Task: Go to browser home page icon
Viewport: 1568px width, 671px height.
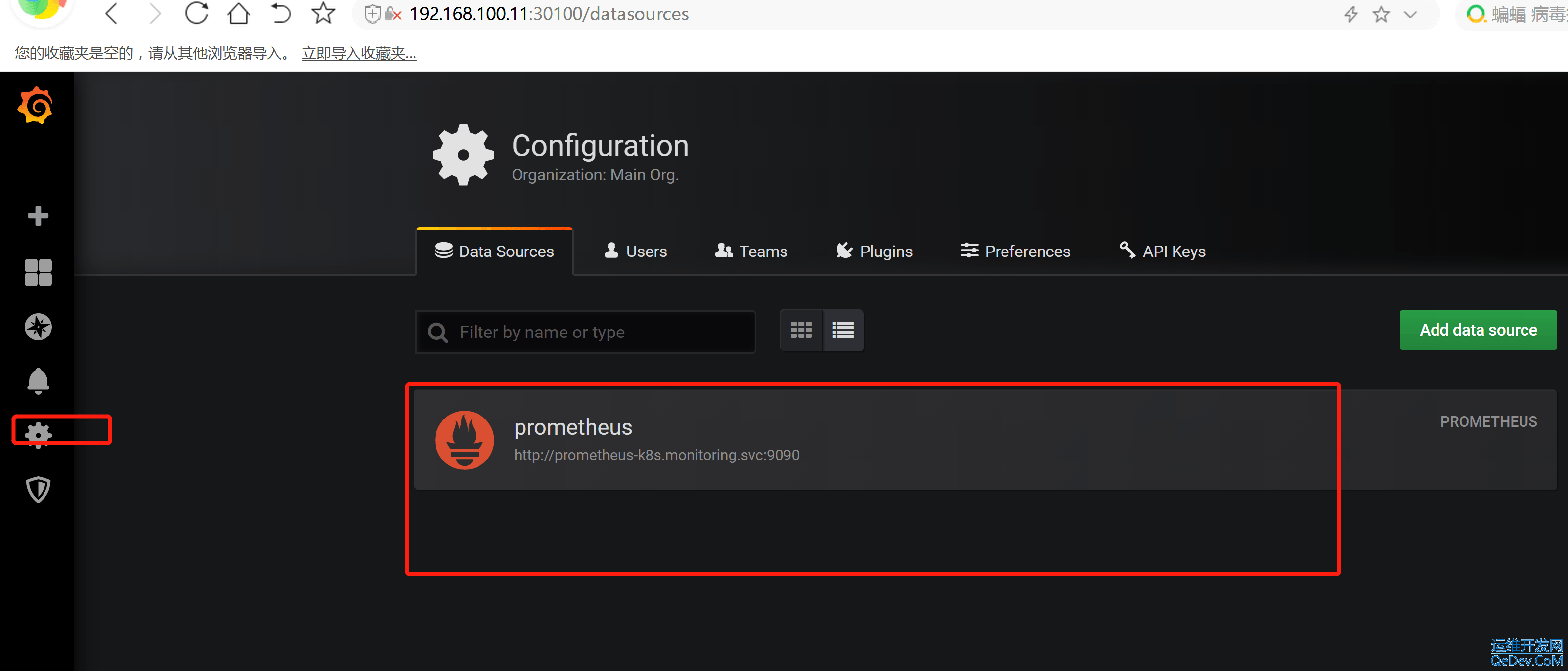Action: coord(239,13)
